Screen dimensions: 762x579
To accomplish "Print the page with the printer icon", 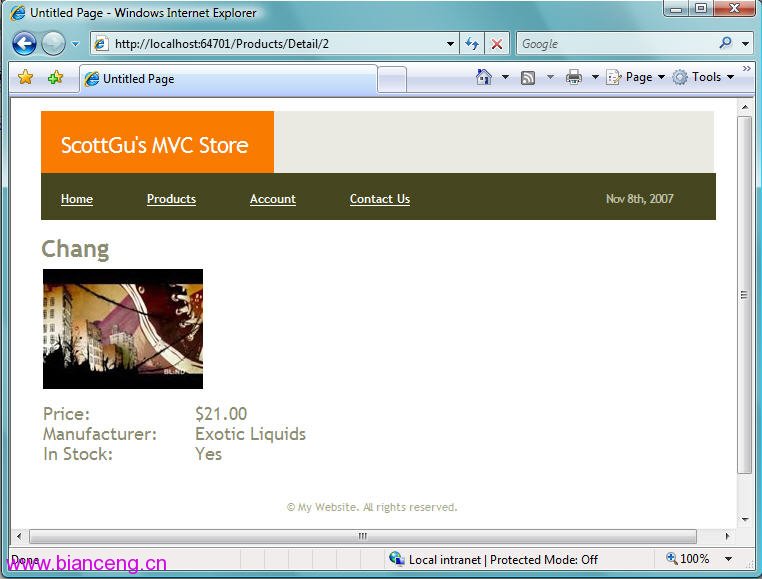I will click(574, 77).
